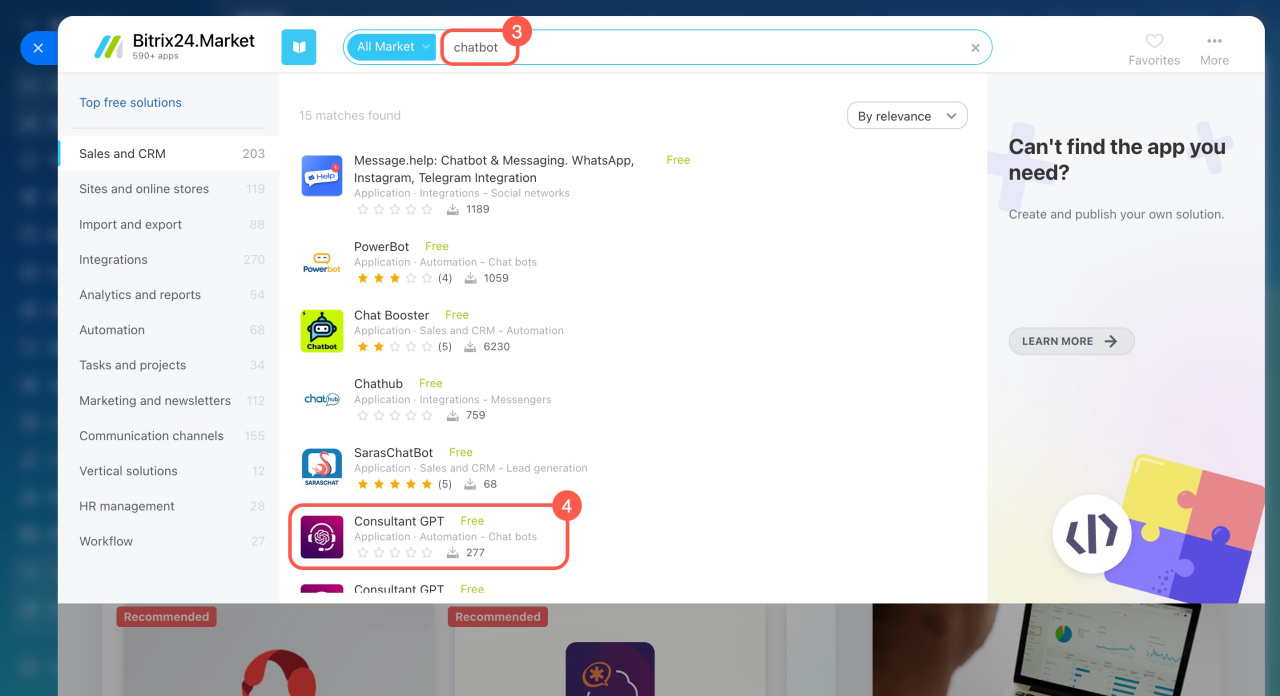The height and width of the screenshot is (696, 1280).
Task: Open the SarasChatBot app title
Action: (x=394, y=453)
